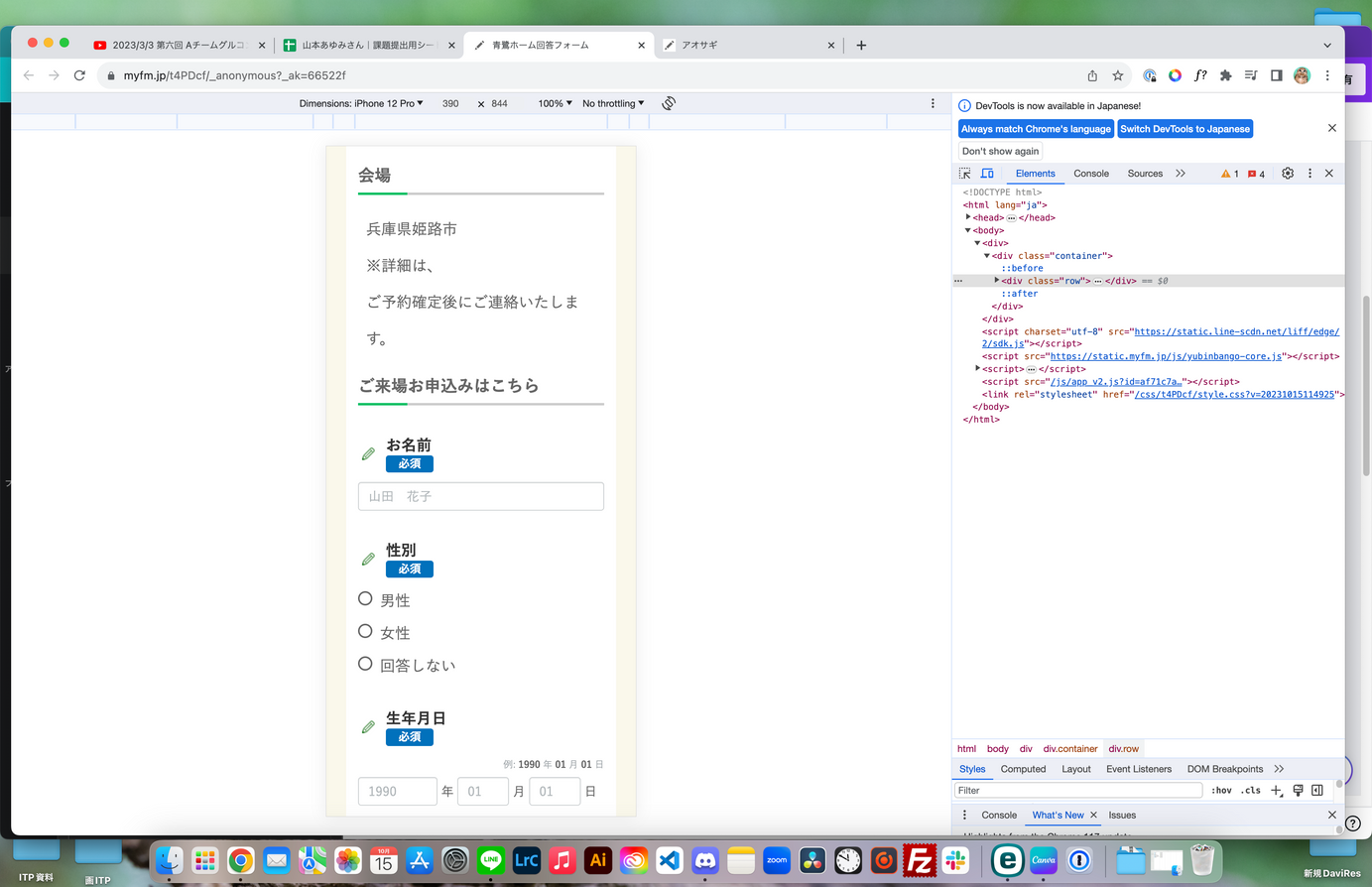Click Switch DevTools to Japanese button
1372x887 pixels.
(1185, 129)
